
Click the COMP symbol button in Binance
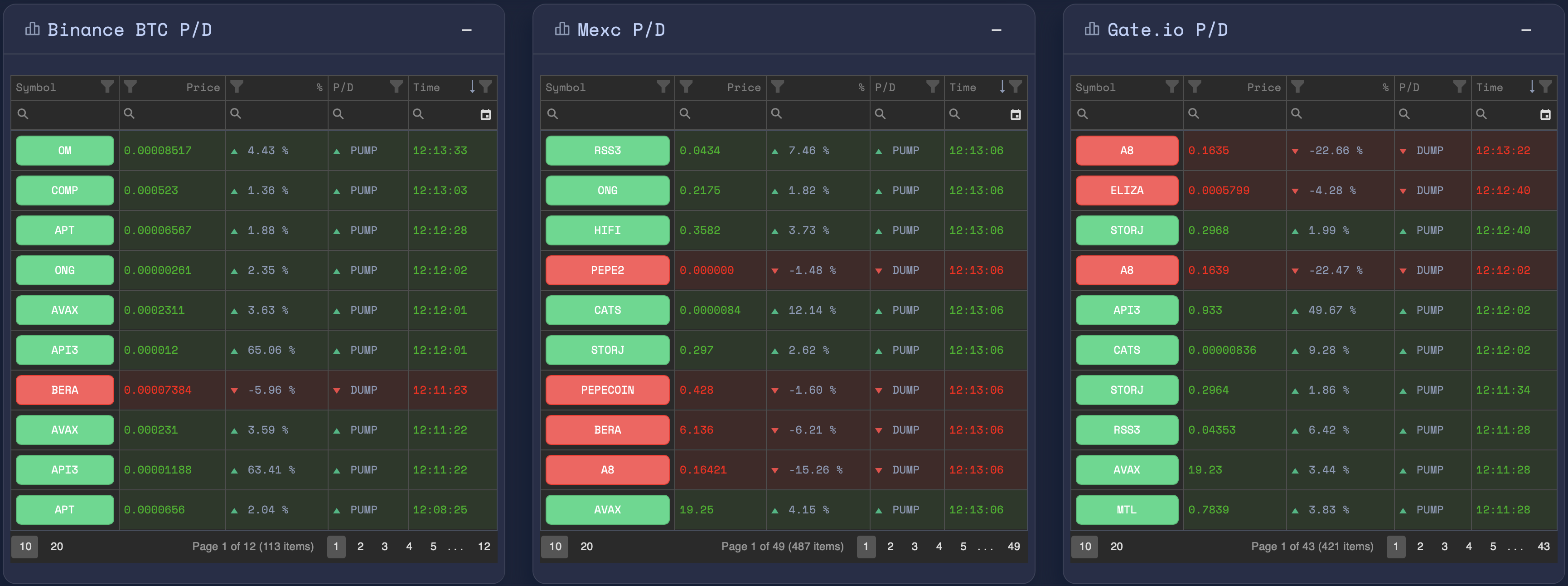coord(64,190)
